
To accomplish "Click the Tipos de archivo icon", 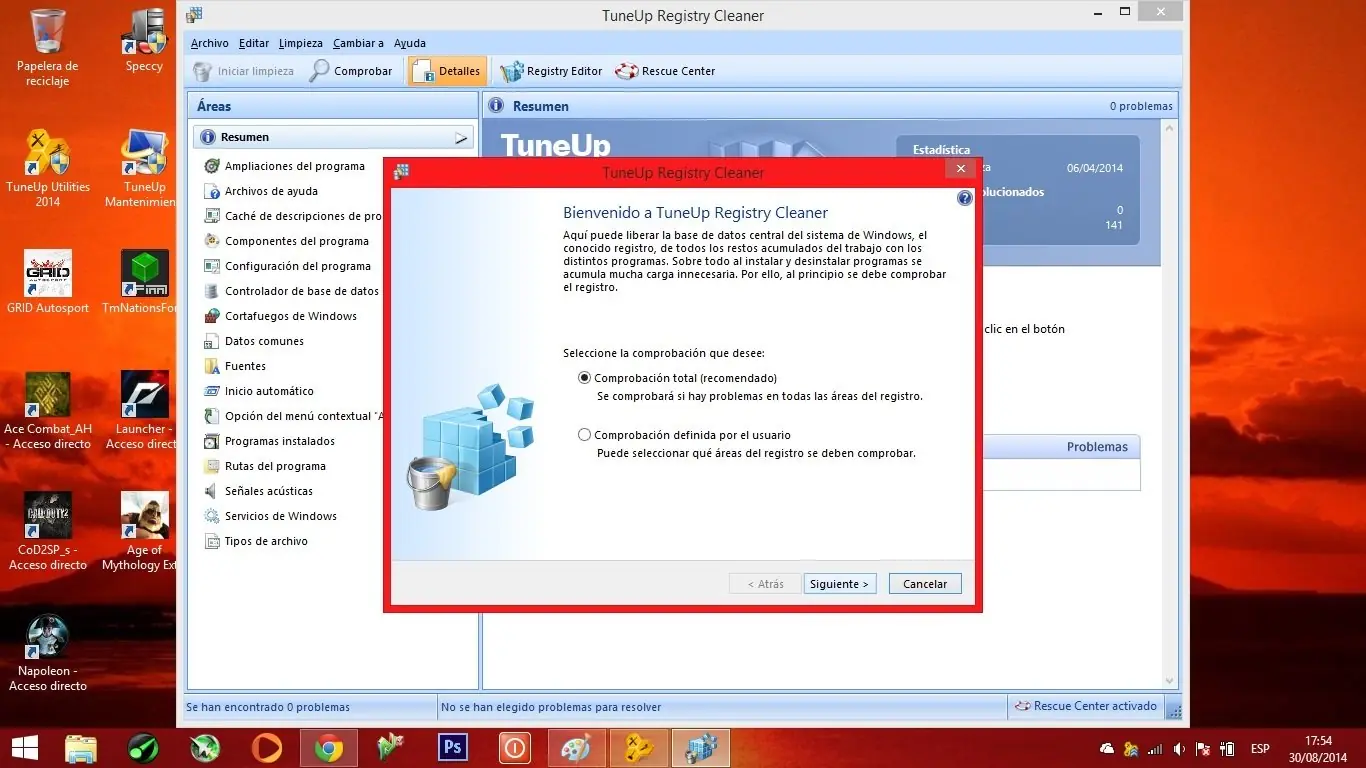I will 211,541.
